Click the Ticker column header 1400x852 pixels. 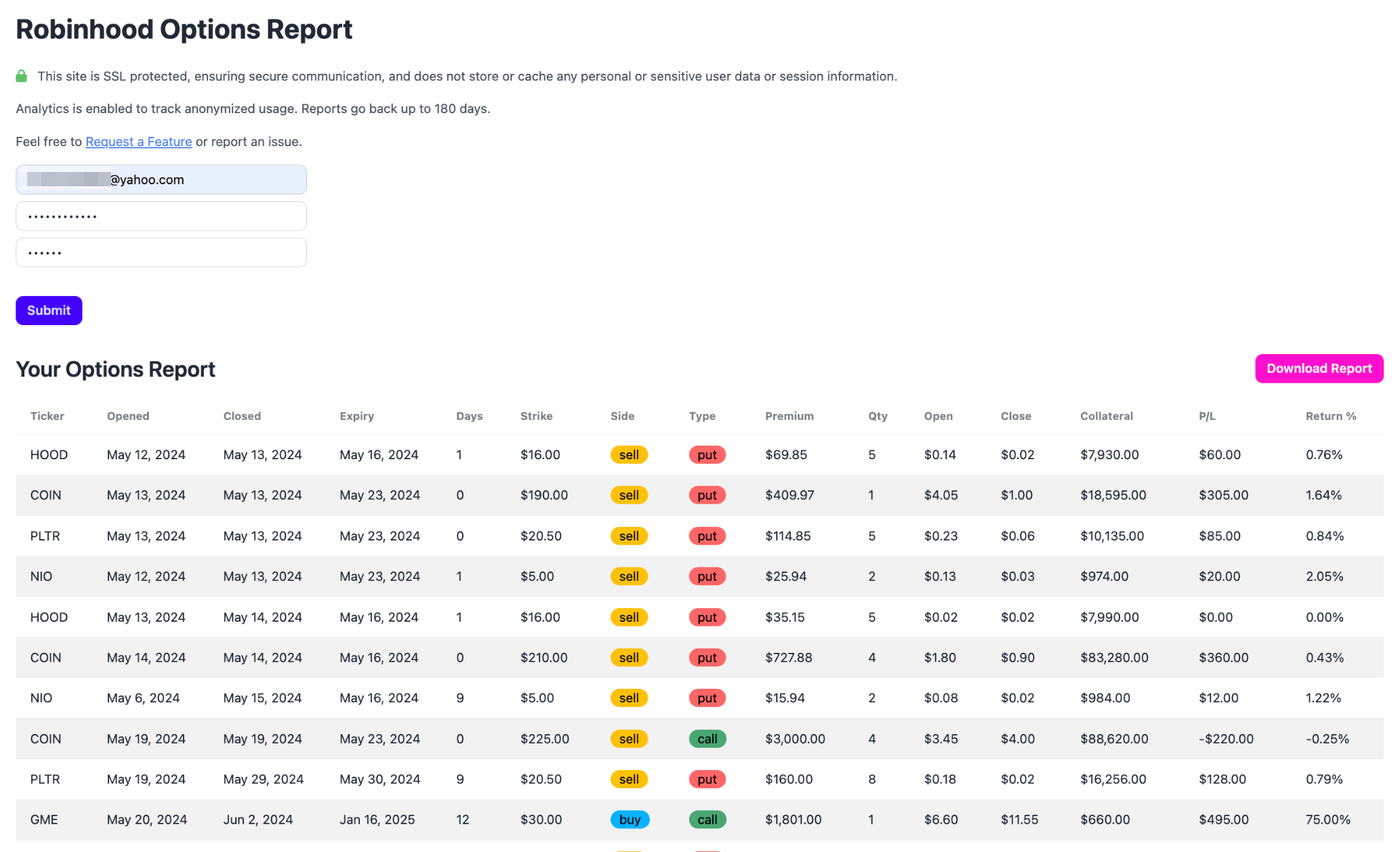pyautogui.click(x=47, y=416)
